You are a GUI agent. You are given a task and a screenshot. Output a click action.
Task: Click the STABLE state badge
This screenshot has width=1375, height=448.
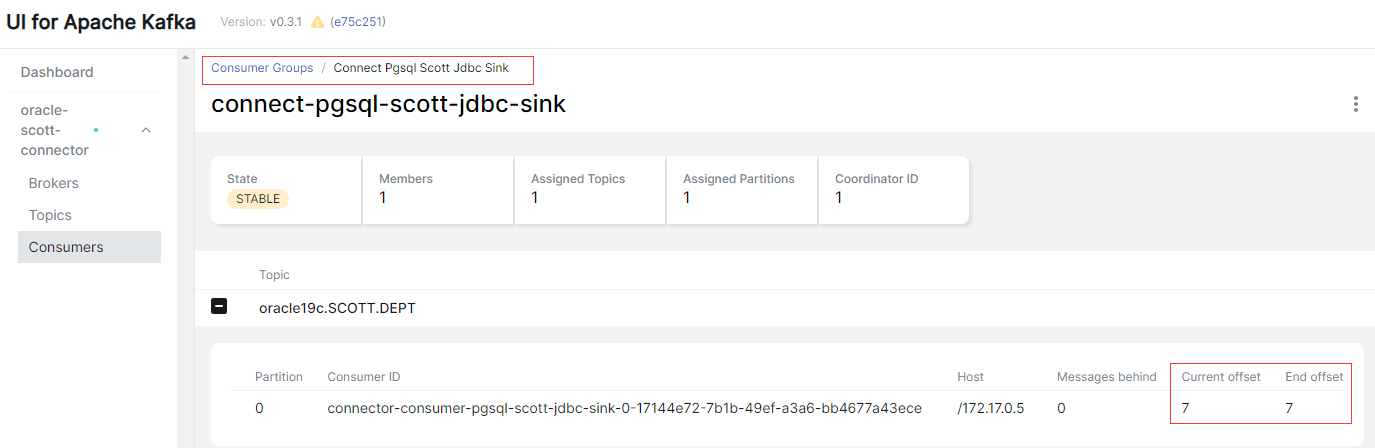click(258, 199)
